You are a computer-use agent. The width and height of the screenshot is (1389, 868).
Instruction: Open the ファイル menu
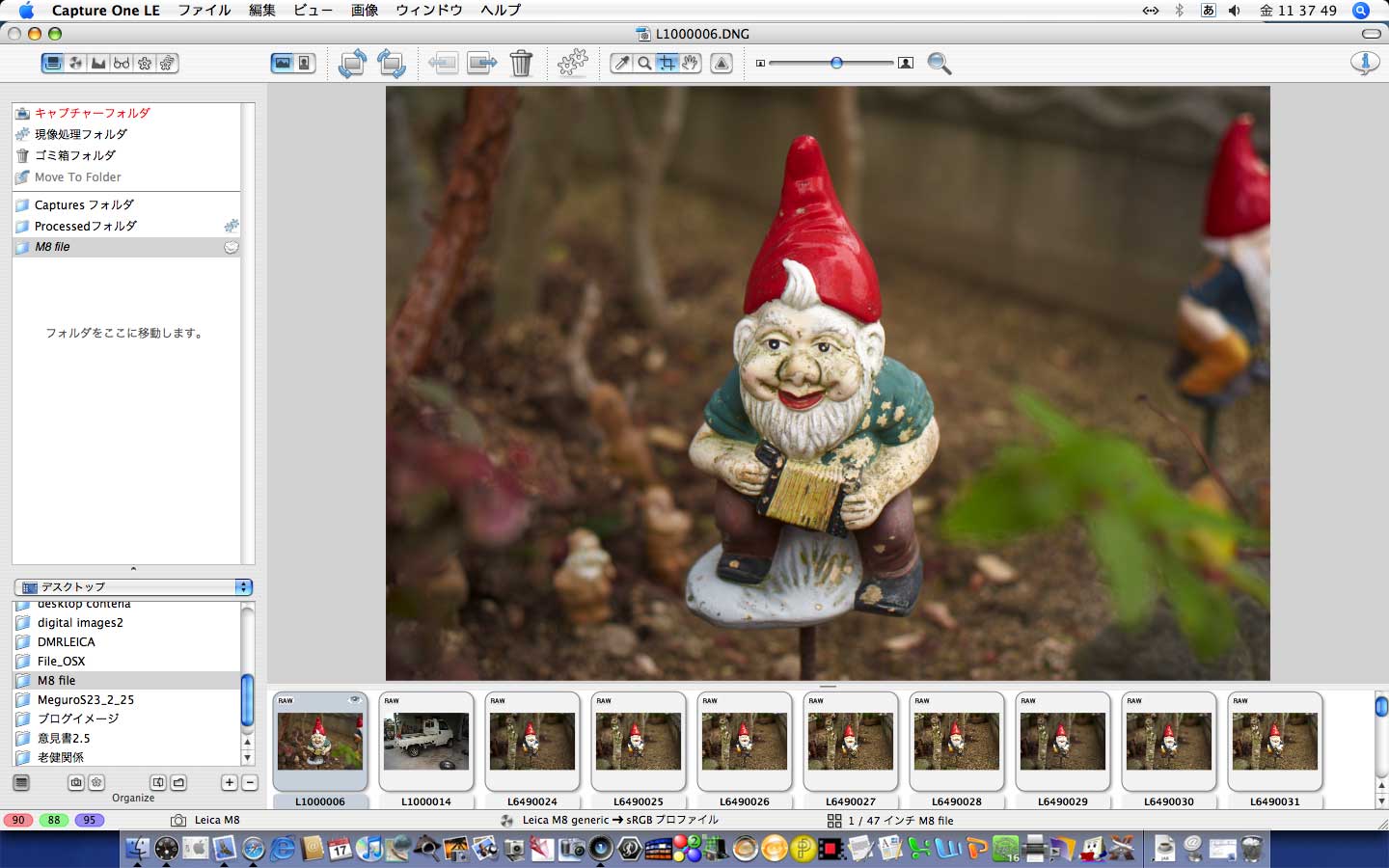click(204, 11)
